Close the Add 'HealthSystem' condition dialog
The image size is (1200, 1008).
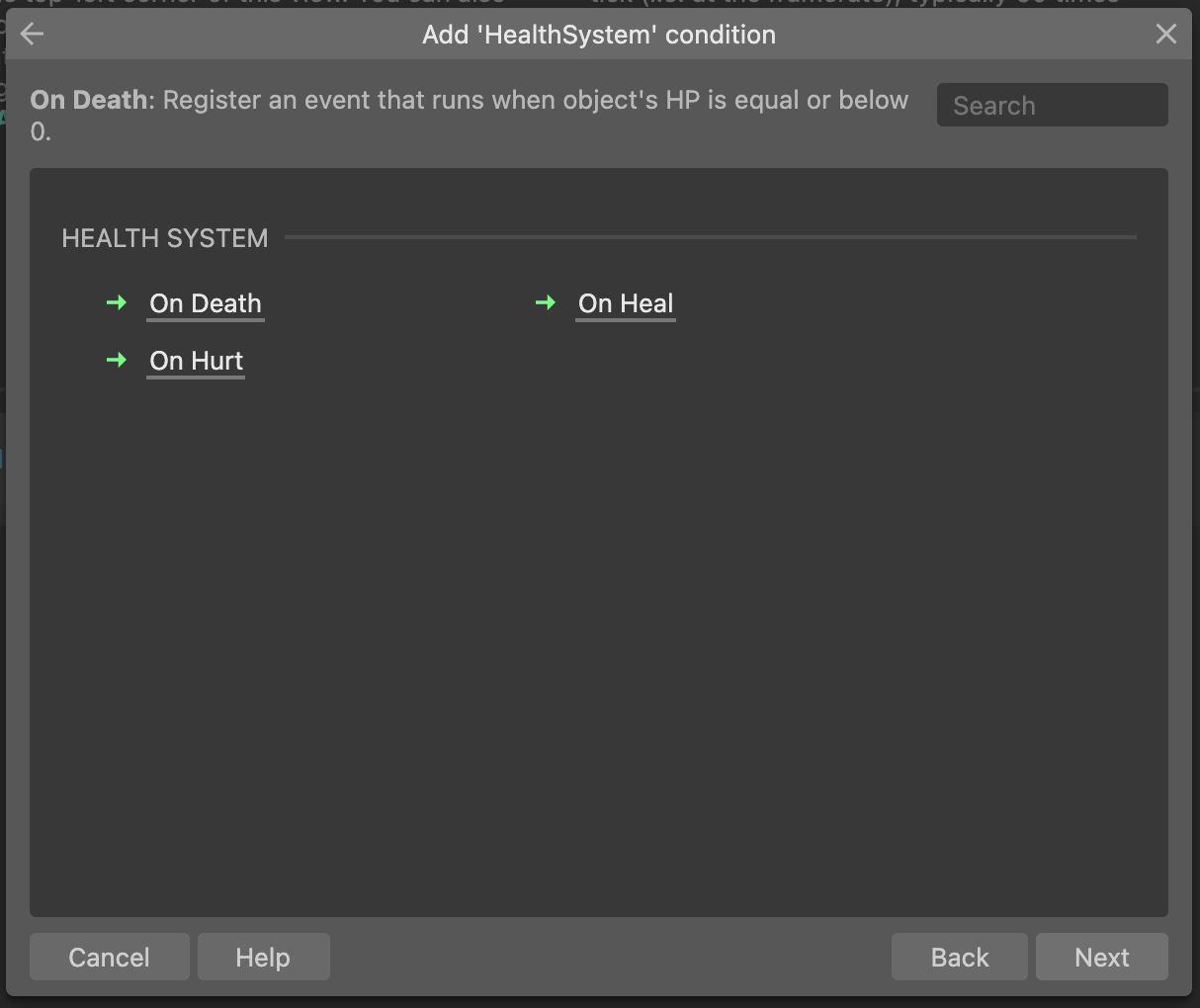1166,35
